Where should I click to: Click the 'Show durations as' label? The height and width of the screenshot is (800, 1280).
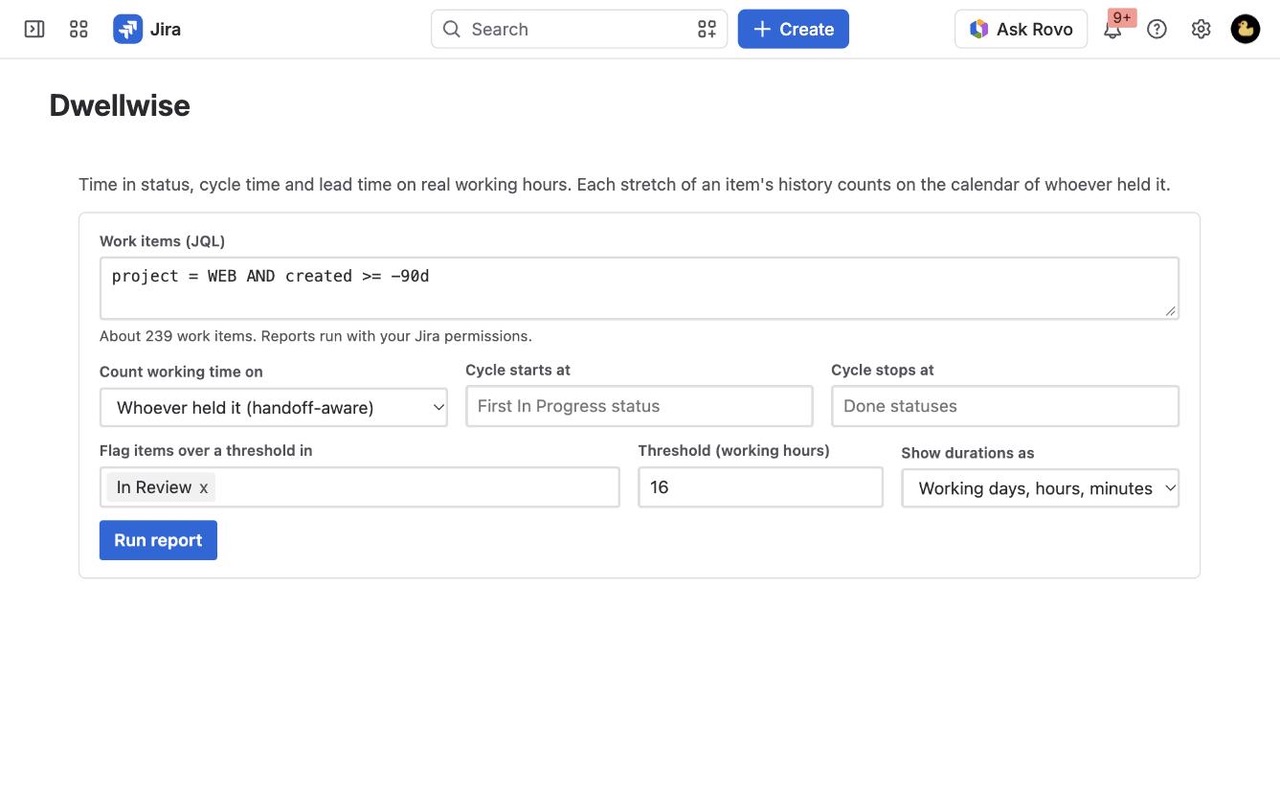tap(968, 453)
